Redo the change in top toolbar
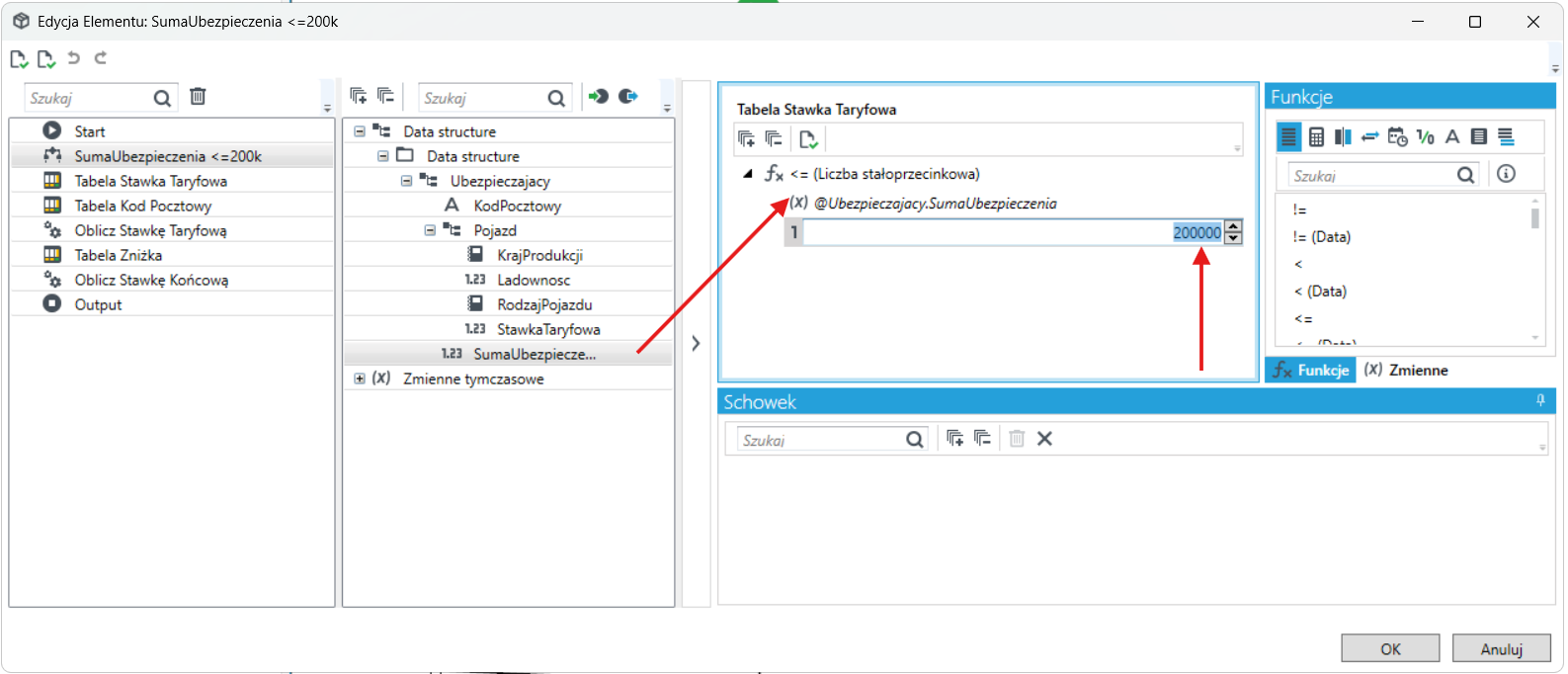1568x674 pixels. 101,58
